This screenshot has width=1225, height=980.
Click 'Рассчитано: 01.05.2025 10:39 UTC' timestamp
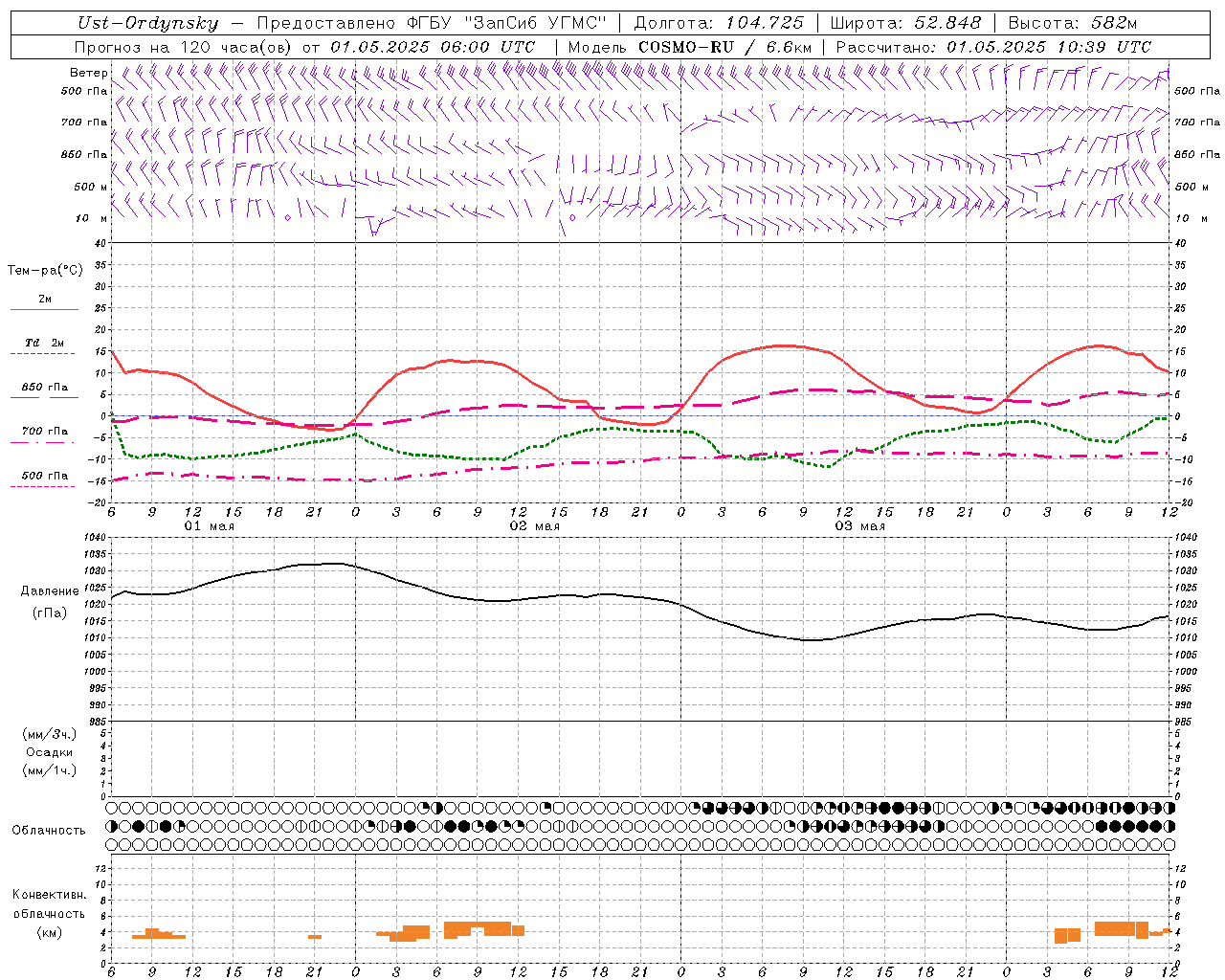coord(993,47)
